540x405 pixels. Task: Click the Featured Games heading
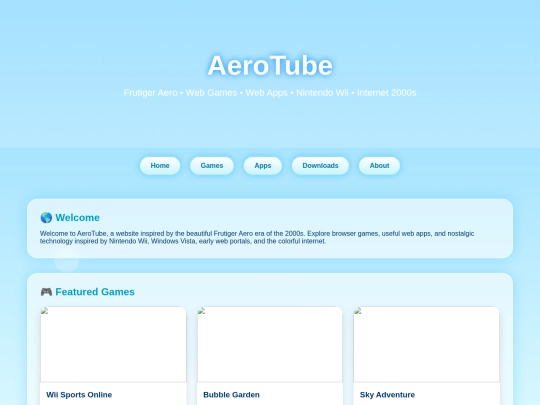(x=95, y=292)
